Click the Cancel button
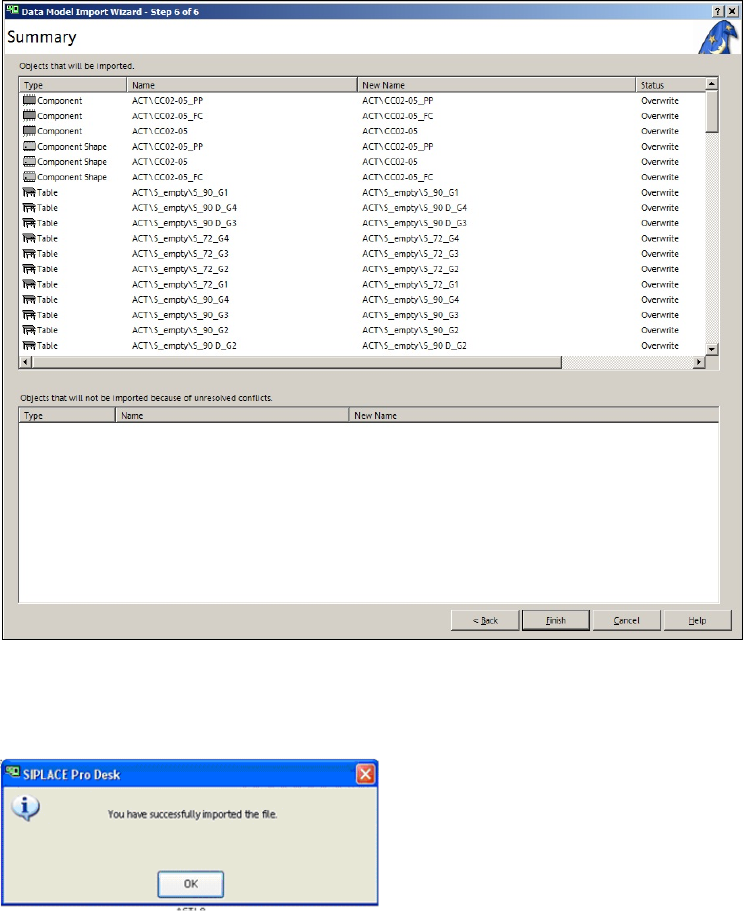Screen dimensions: 743x912 click(x=627, y=620)
